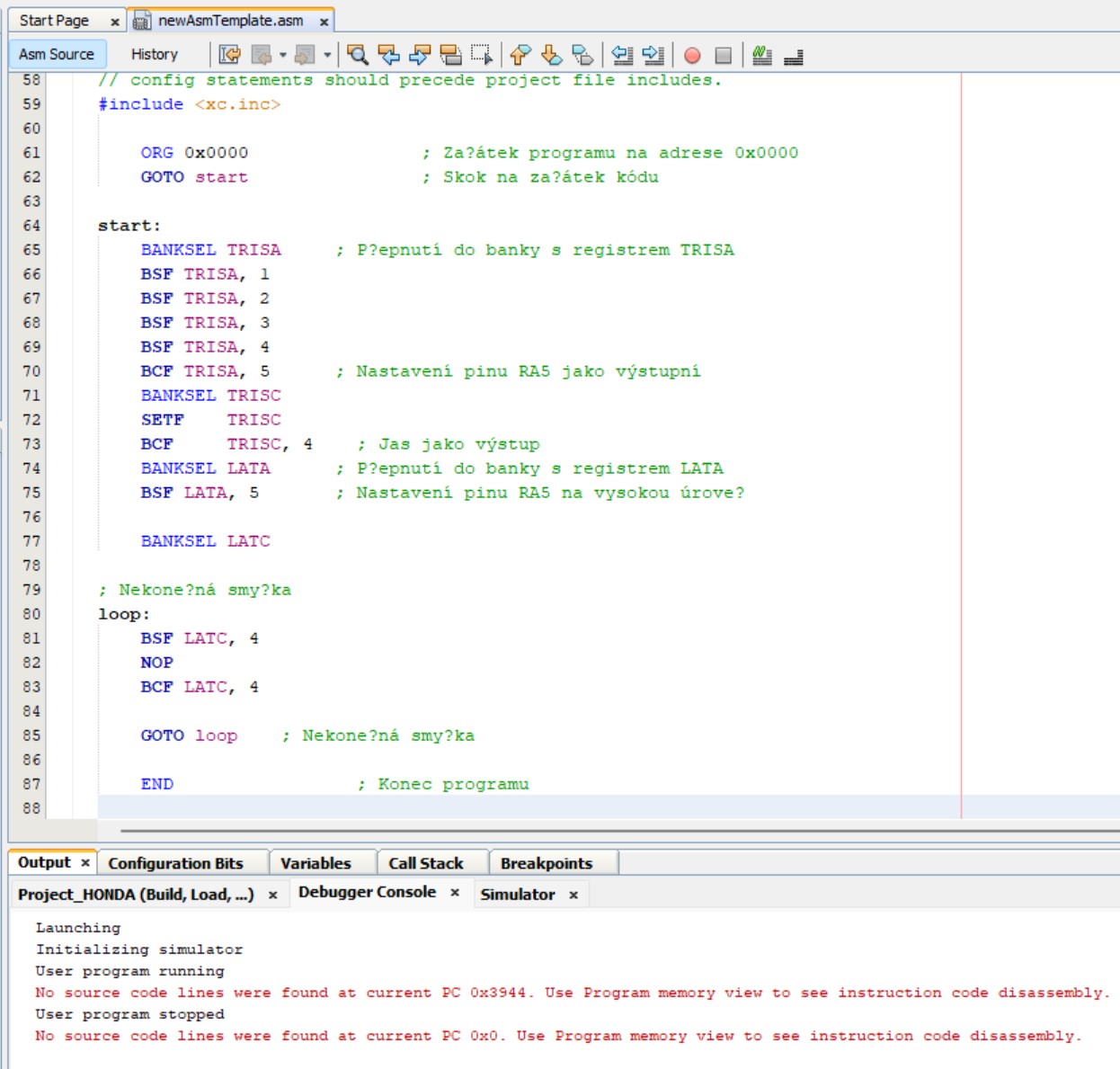Comment the selected lines
This screenshot has width=1120, height=1069.
point(762,56)
